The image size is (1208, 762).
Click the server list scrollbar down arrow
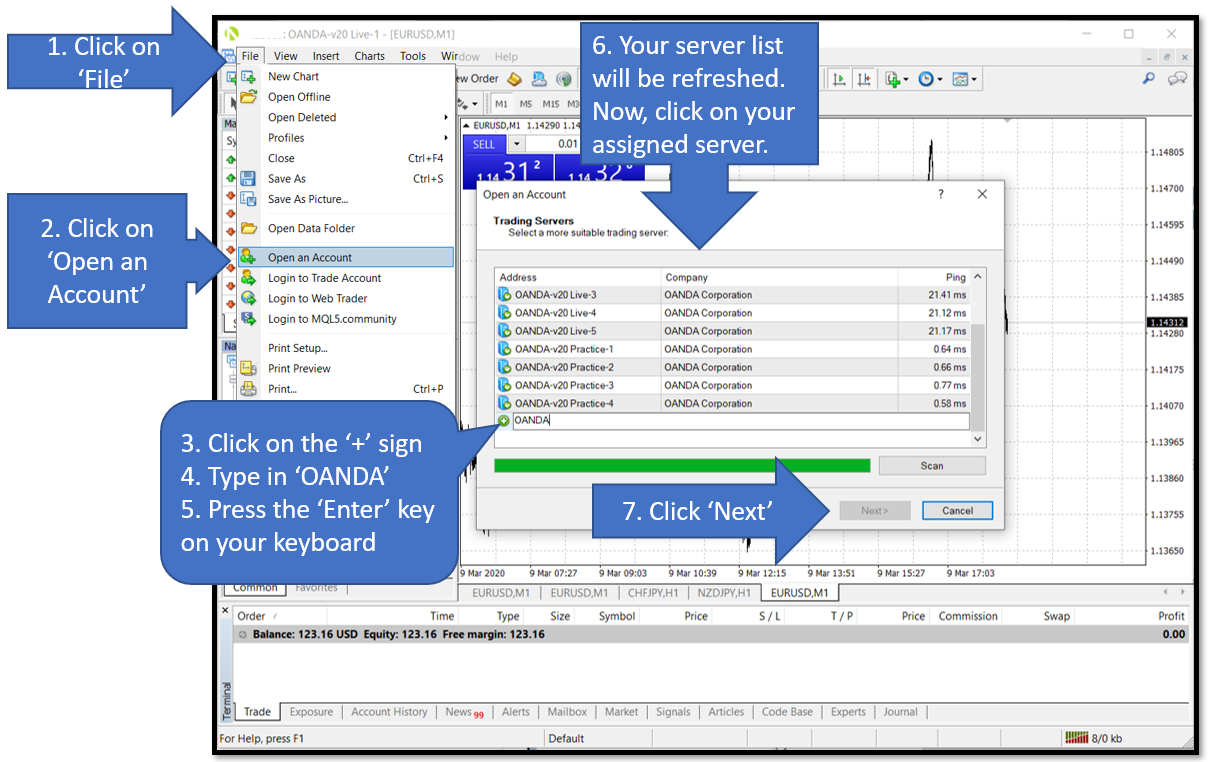tap(978, 439)
